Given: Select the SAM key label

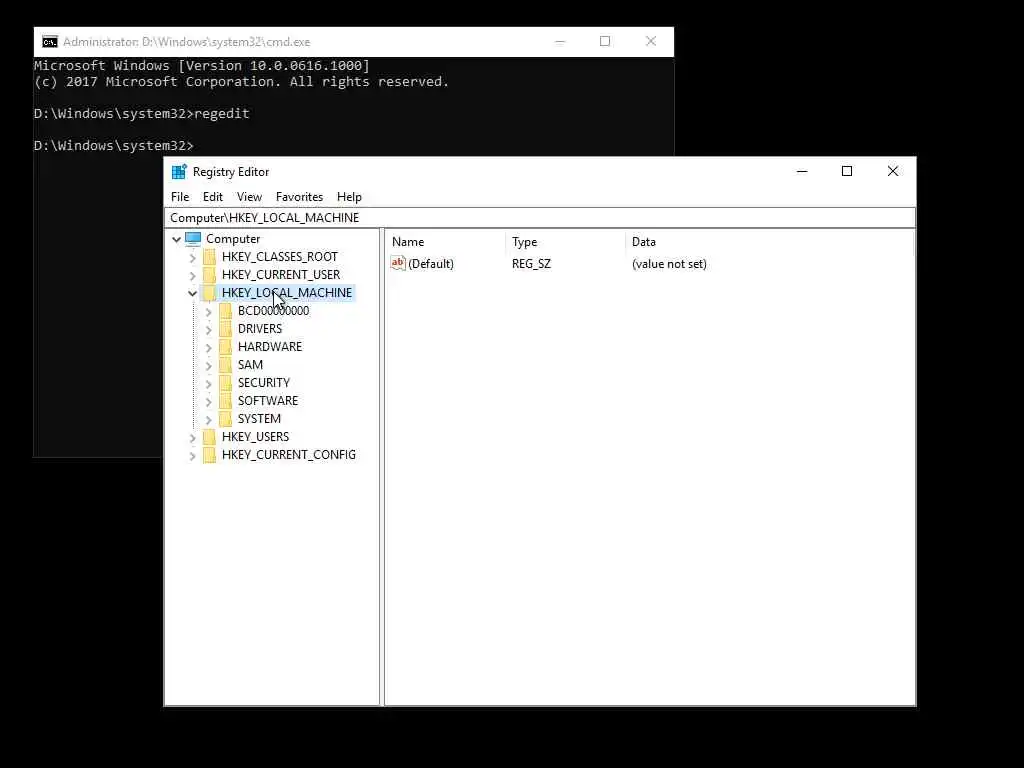Looking at the screenshot, I should 250,364.
